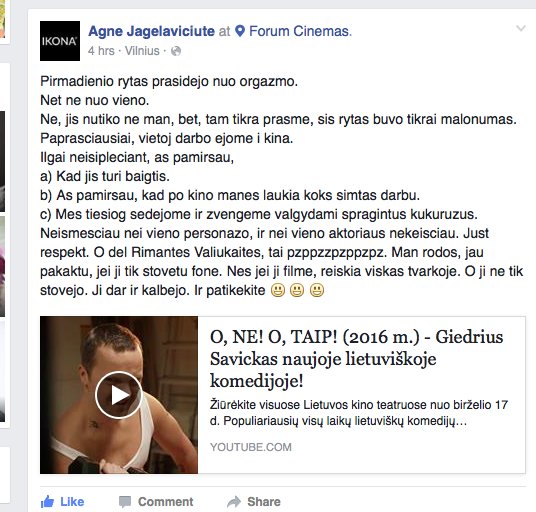The height and width of the screenshot is (512, 536).
Task: Click the Share text button
Action: pyautogui.click(x=264, y=502)
